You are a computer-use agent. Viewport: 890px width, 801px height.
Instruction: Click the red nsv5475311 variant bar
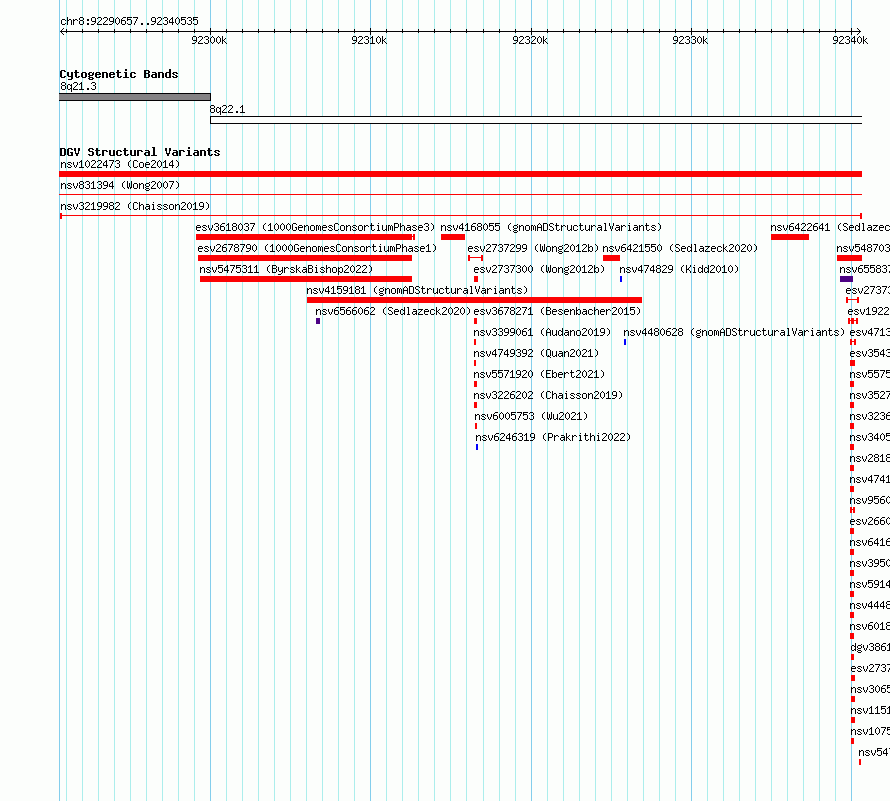pyautogui.click(x=306, y=279)
